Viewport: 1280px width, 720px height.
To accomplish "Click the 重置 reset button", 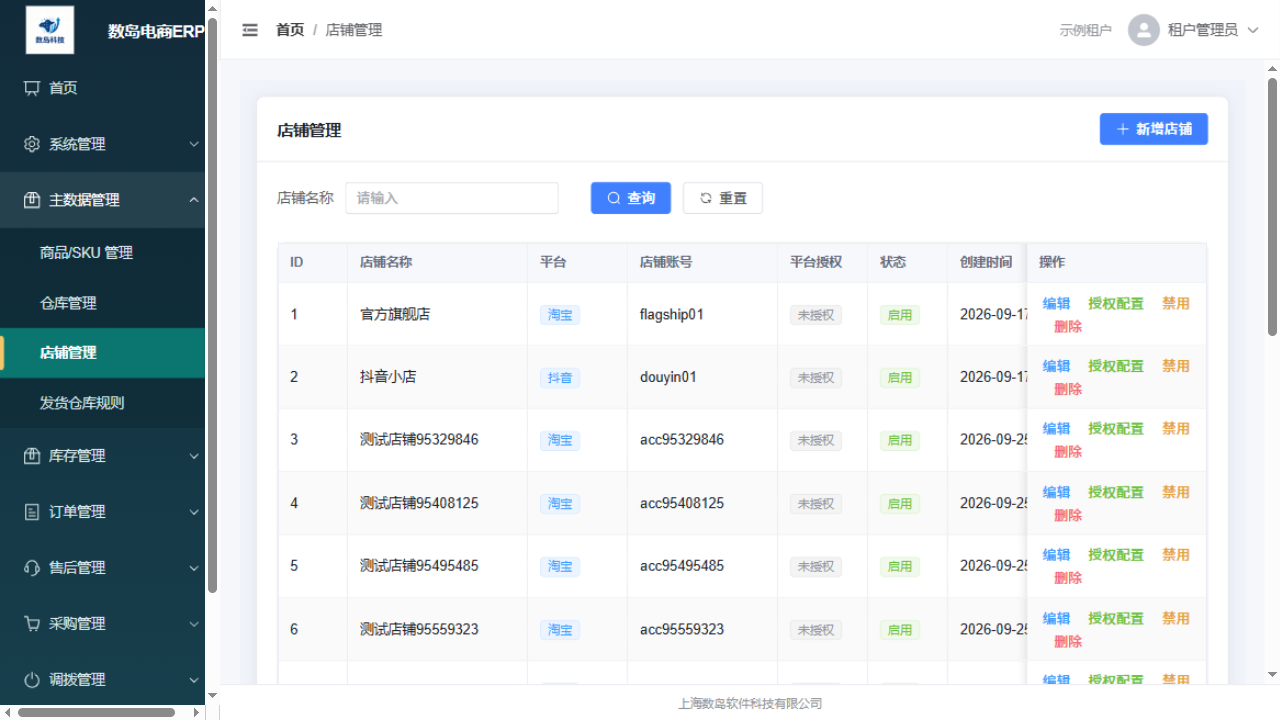I will (723, 198).
